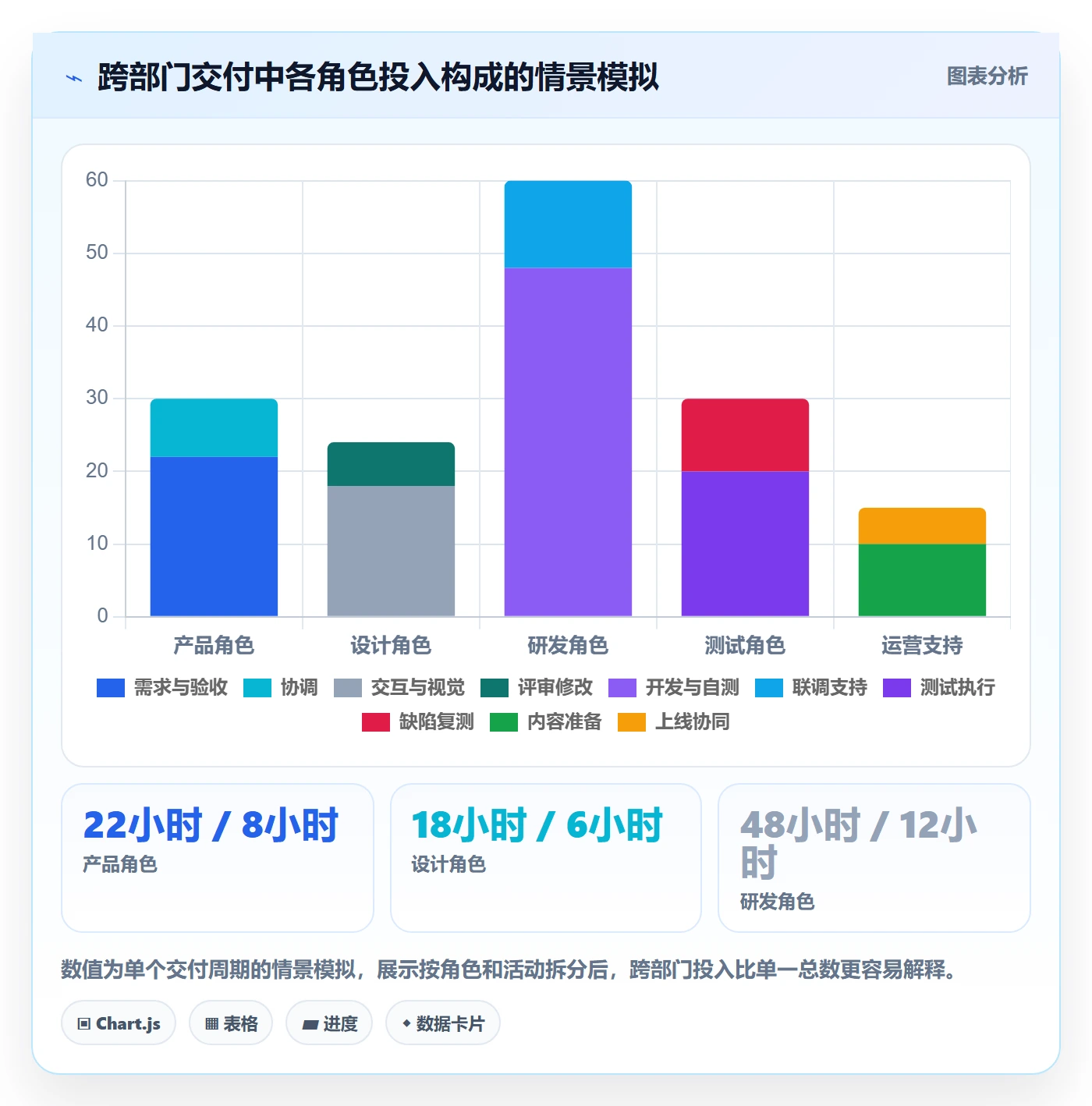Click the violet 测试执行 bar segment
This screenshot has width=1092, height=1106.
(745, 544)
